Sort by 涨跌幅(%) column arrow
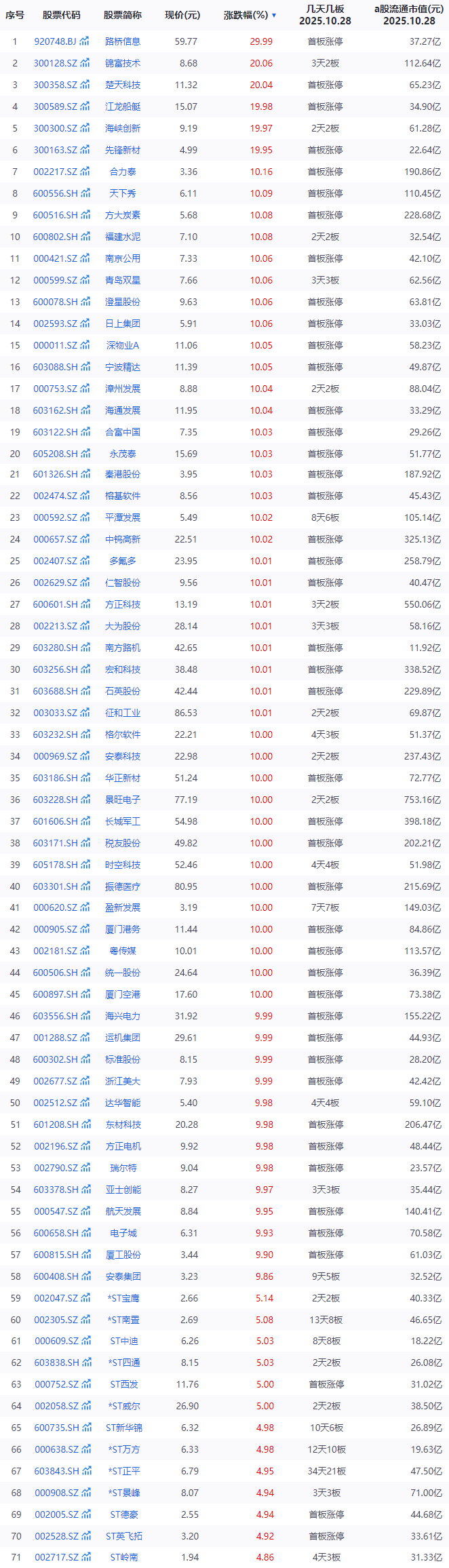Viewport: 449px width, 1568px height. point(274,15)
